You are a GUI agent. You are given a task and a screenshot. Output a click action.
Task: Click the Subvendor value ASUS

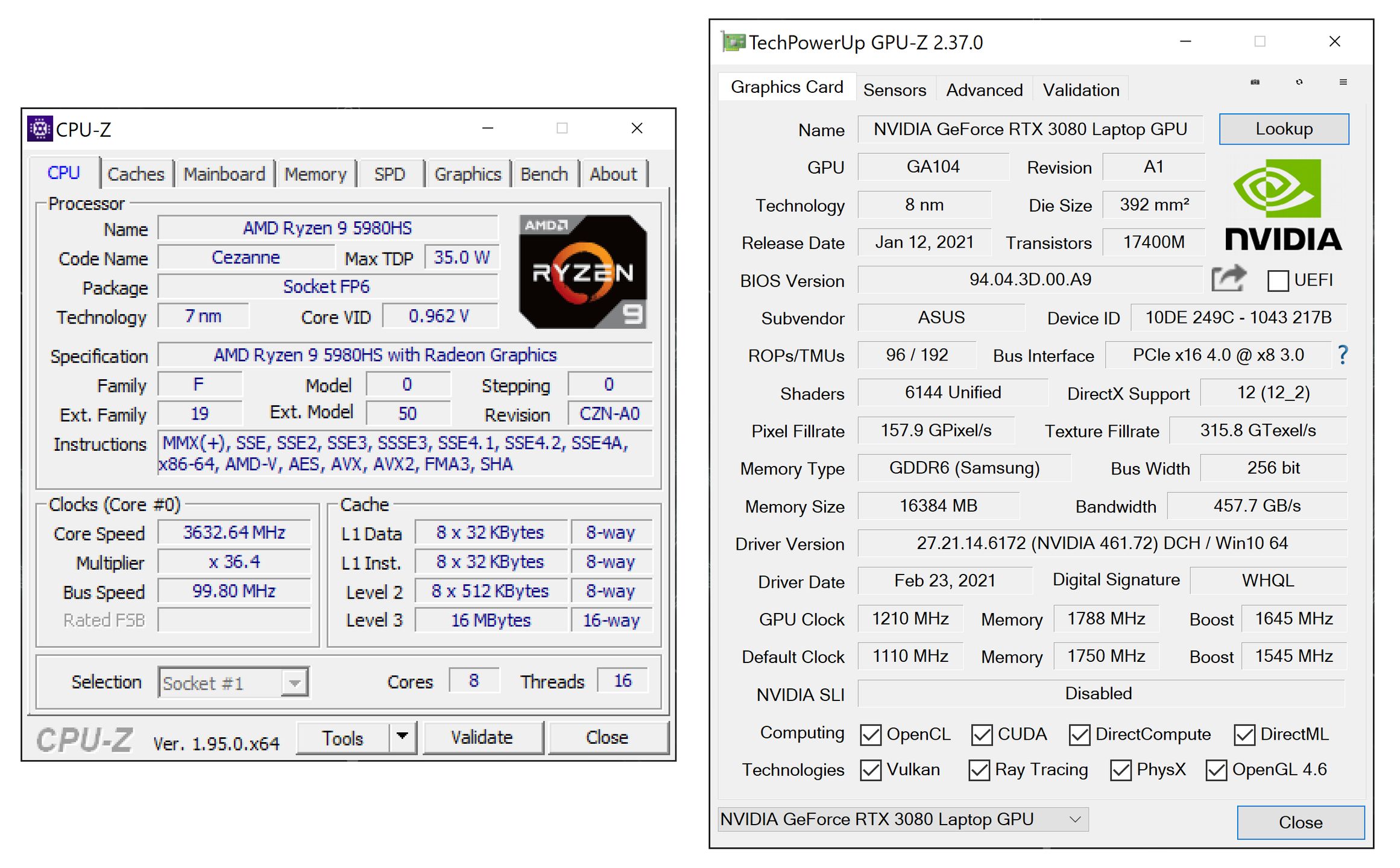point(941,318)
